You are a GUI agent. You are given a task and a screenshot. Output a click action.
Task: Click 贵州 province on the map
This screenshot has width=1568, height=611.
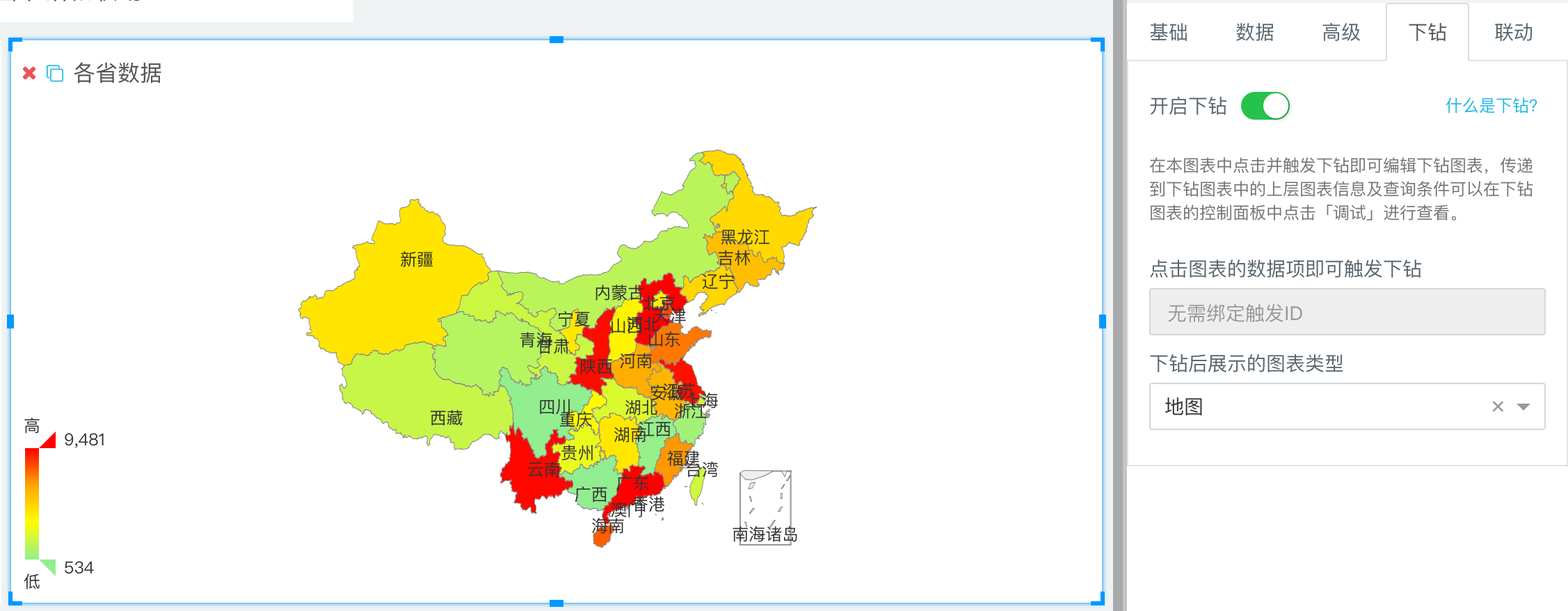point(577,452)
